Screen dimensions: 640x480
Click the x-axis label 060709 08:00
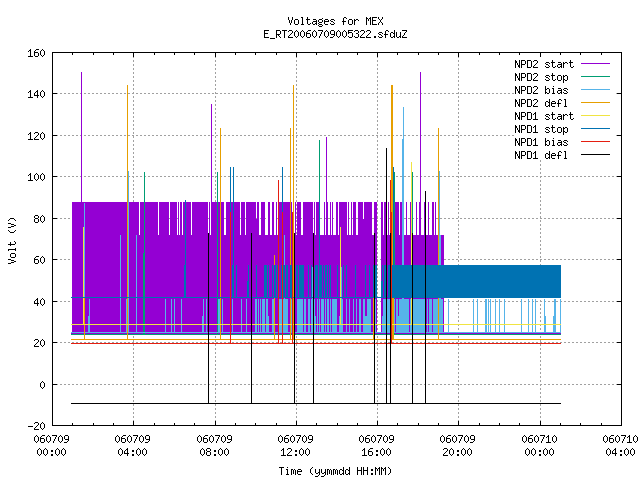click(214, 446)
